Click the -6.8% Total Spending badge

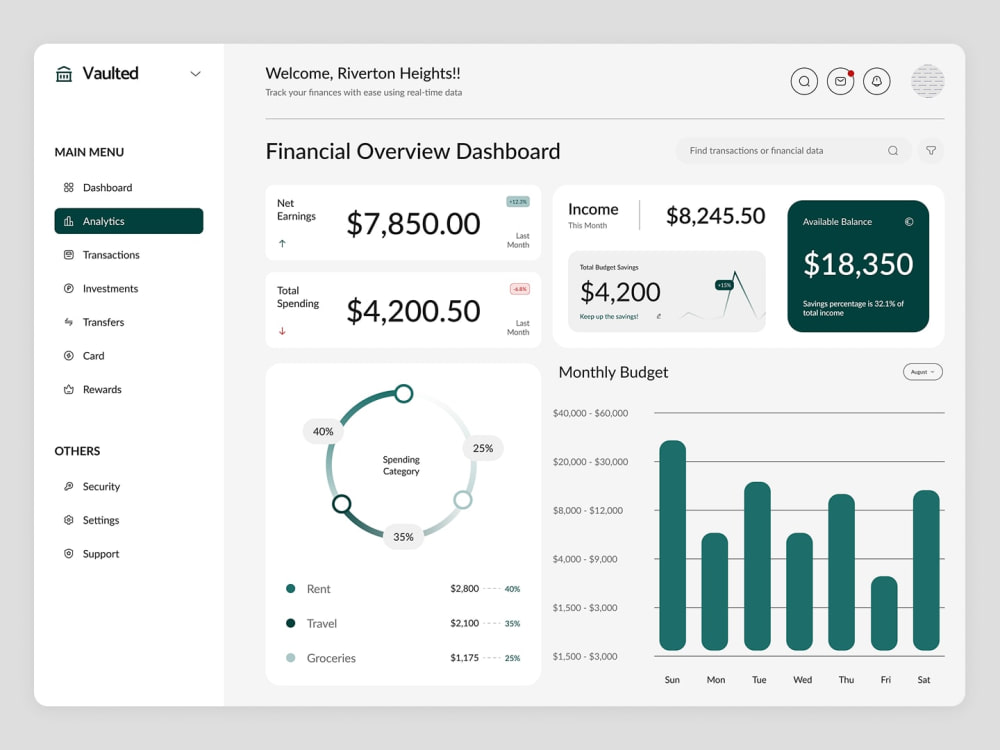520,289
